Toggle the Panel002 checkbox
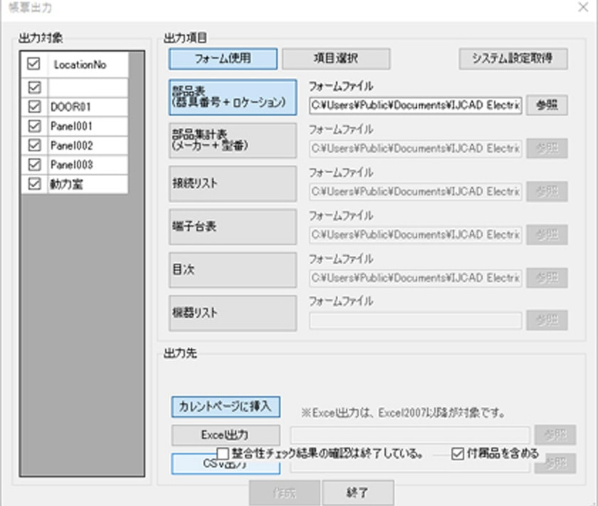This screenshot has width=598, height=506. click(x=34, y=145)
